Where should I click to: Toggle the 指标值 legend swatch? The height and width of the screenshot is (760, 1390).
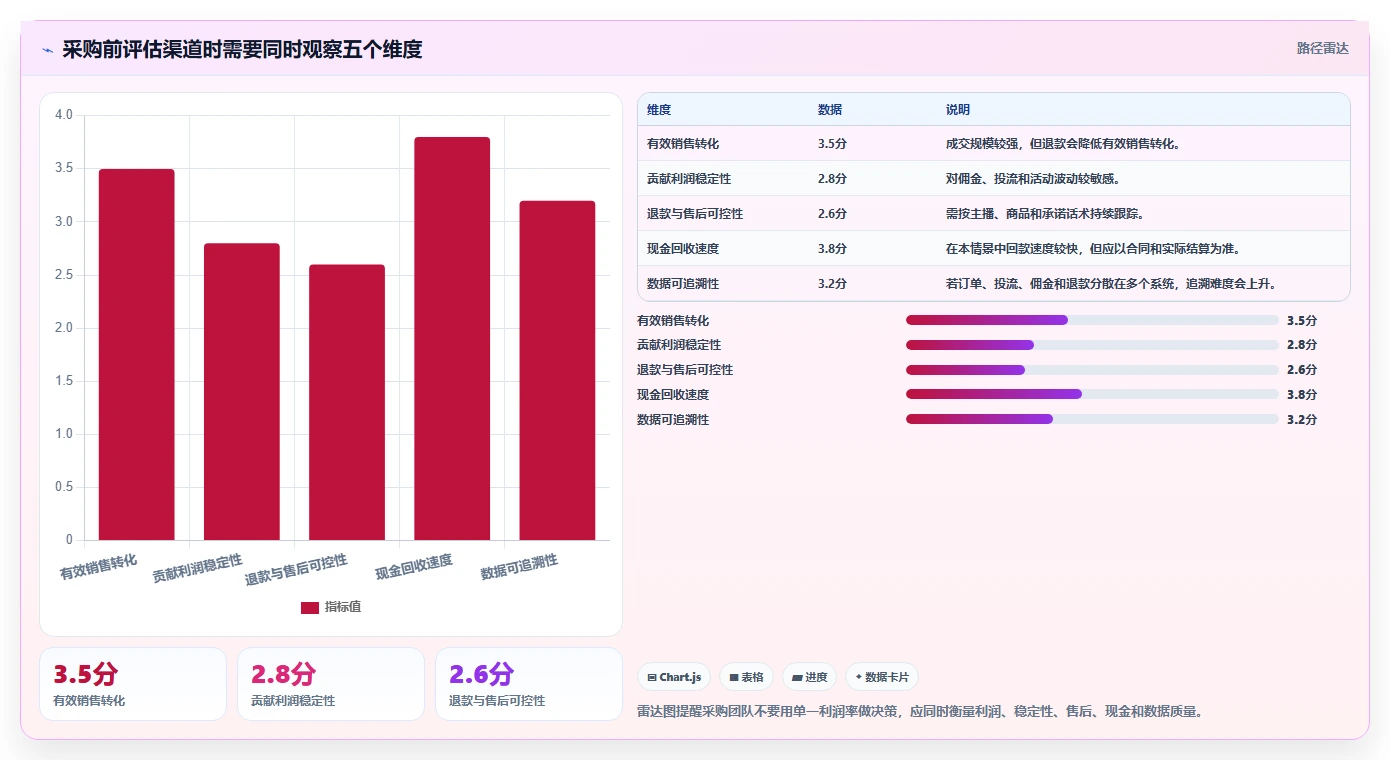pyautogui.click(x=310, y=607)
